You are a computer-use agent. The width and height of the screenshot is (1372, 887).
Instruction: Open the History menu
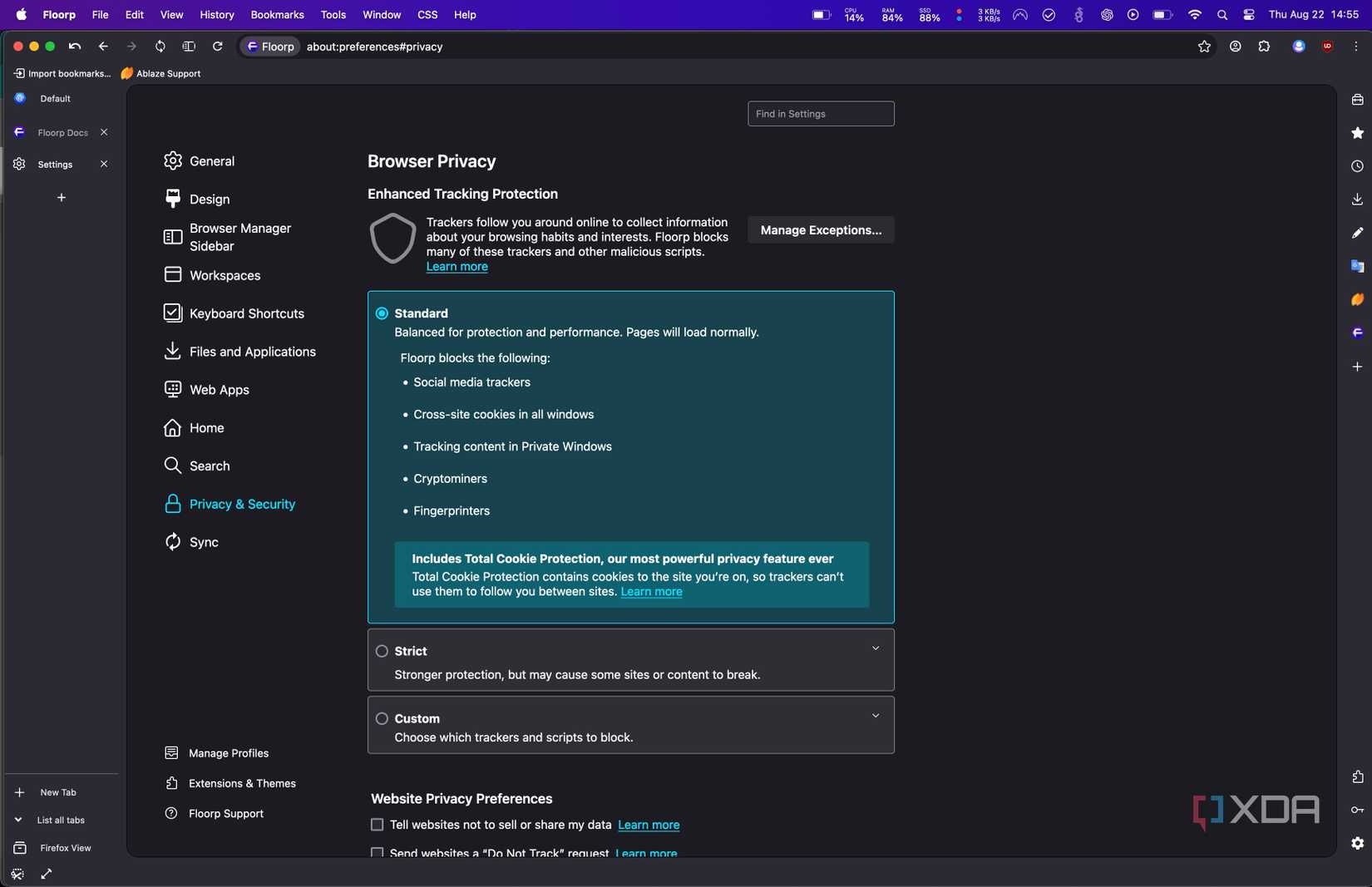[217, 15]
